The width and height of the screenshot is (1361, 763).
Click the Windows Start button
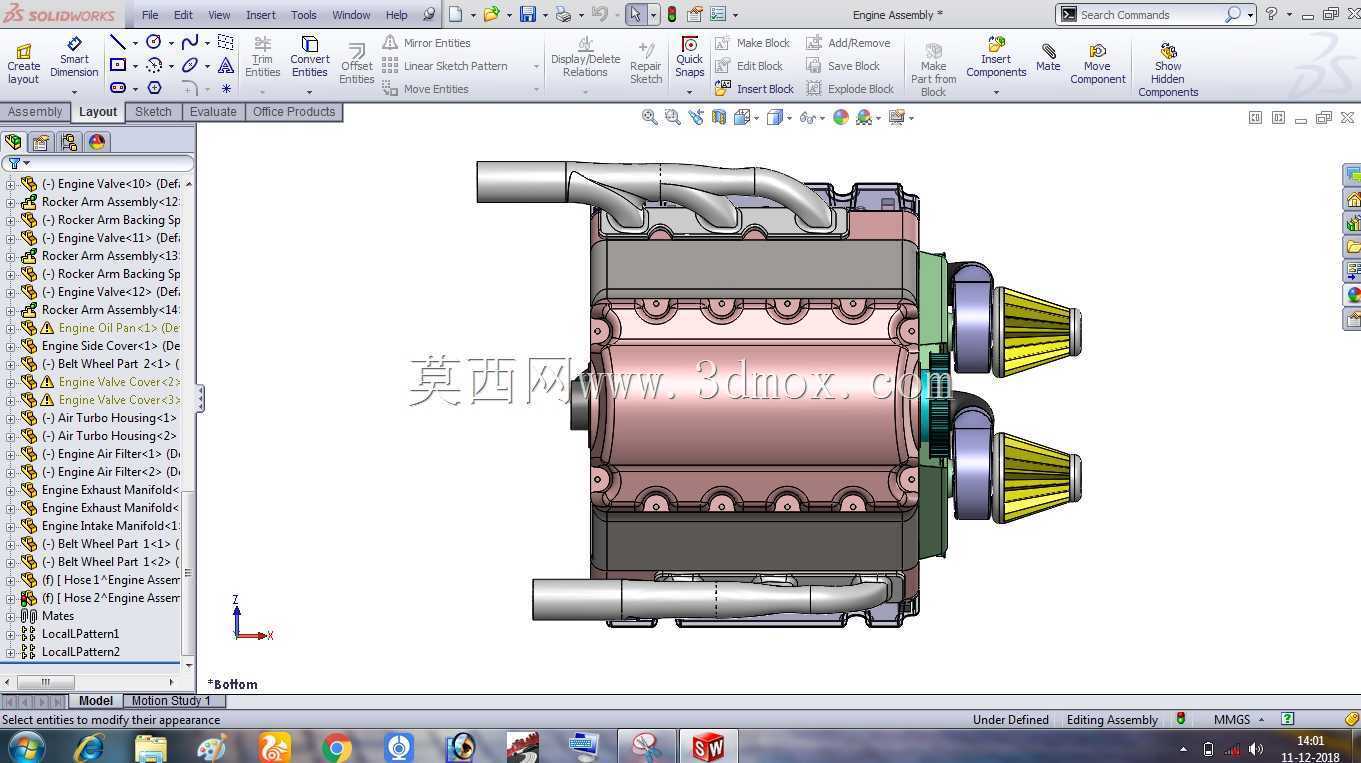click(x=27, y=746)
